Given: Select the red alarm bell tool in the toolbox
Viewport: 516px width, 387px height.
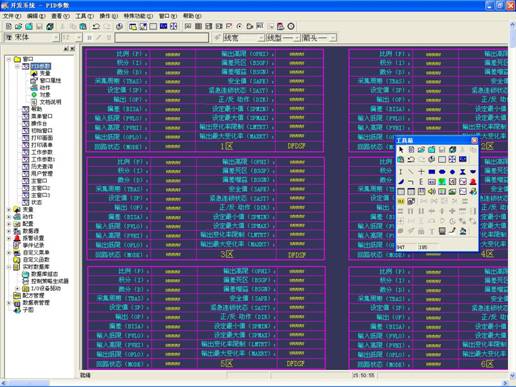Looking at the screenshot, I should pos(473,182).
